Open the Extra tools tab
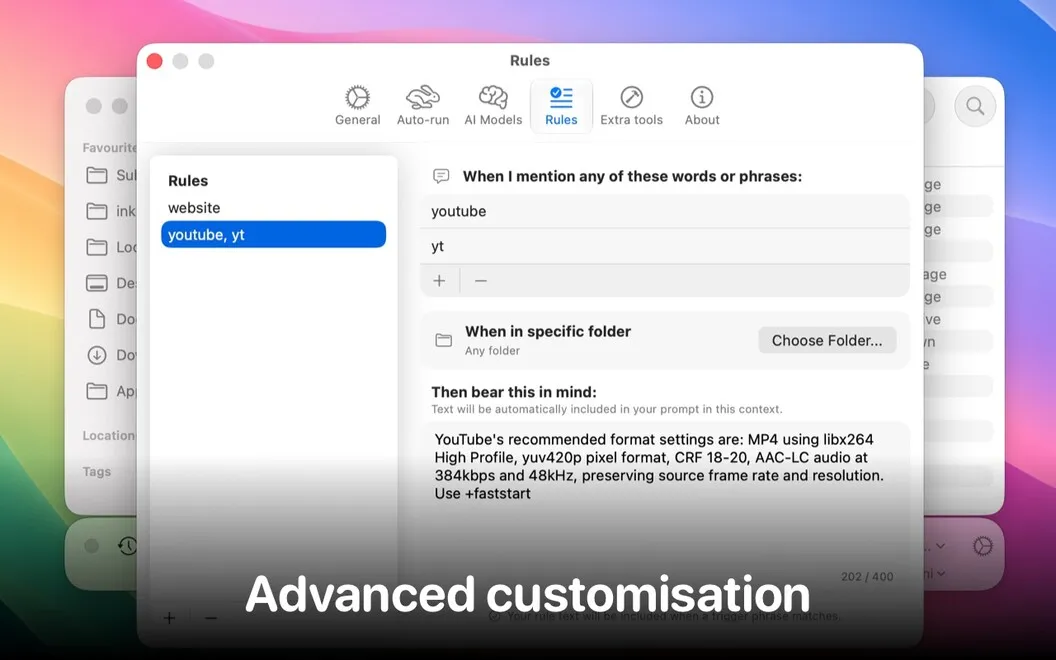Viewport: 1056px width, 660px height. click(x=631, y=106)
